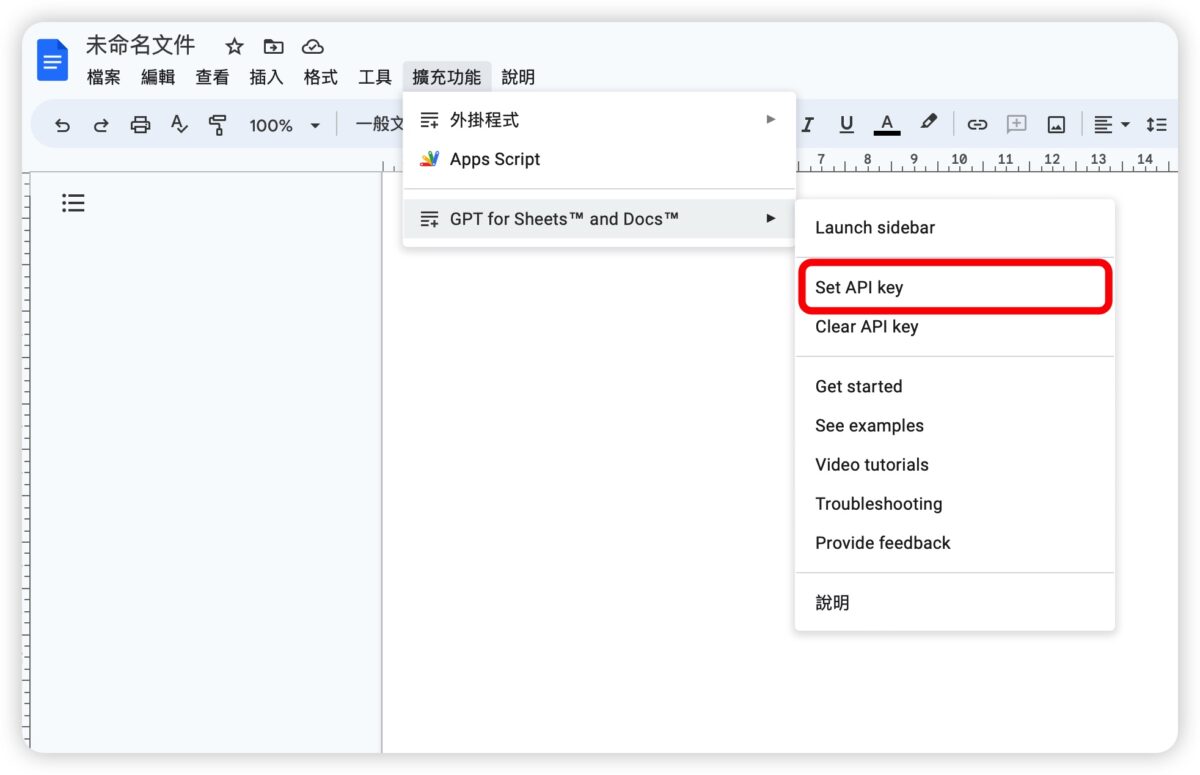The height and width of the screenshot is (775, 1200).
Task: Select Apps Script menu item
Action: (599, 159)
